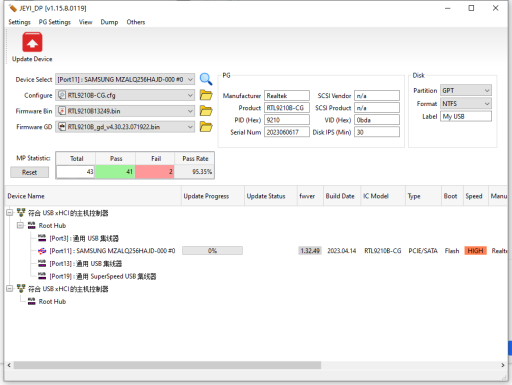Open the Others menu
512x385 pixels.
coord(136,22)
